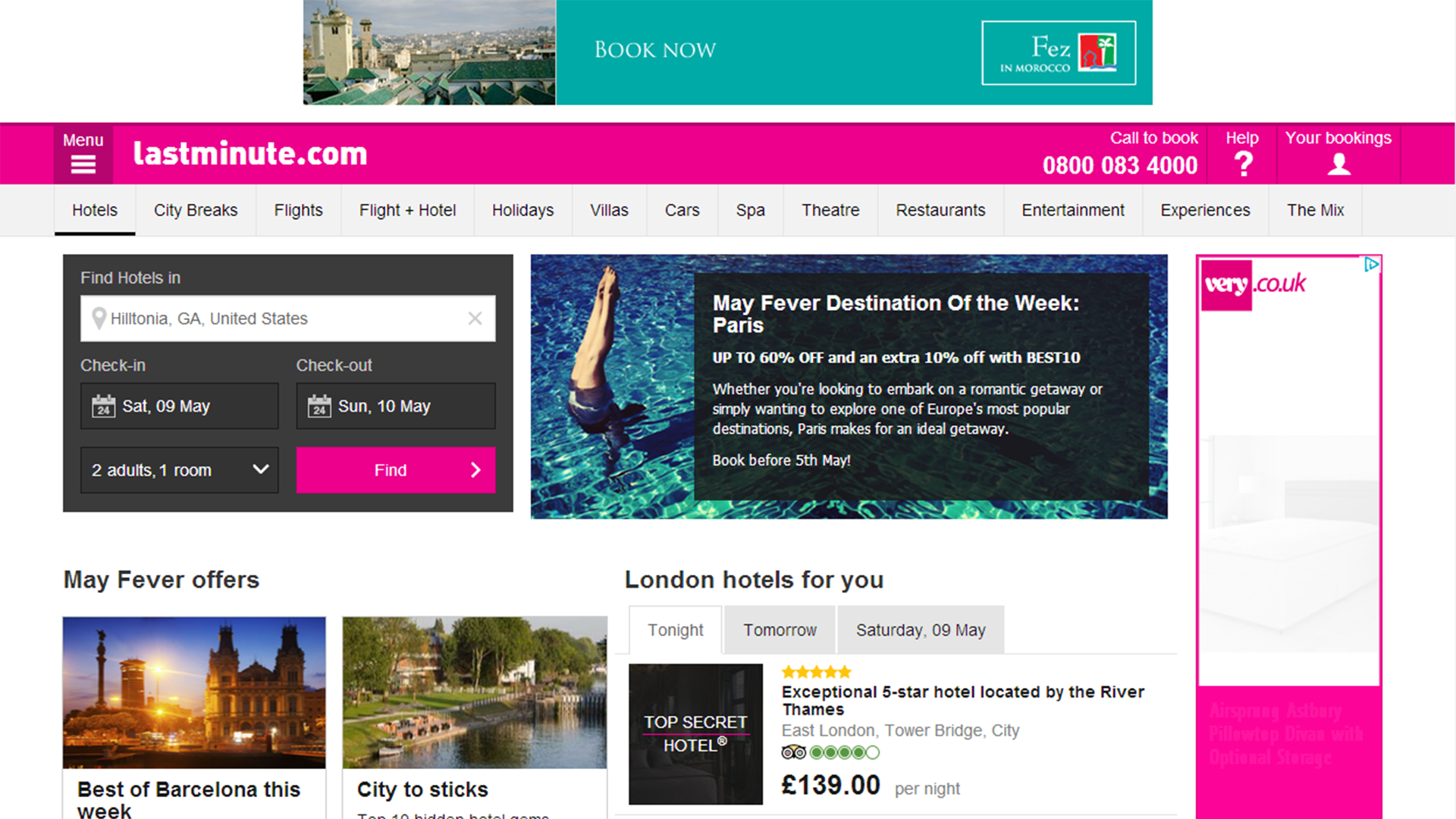Viewport: 1456px width, 819px height.
Task: Click the Fez city rooftops banner image
Action: [429, 52]
